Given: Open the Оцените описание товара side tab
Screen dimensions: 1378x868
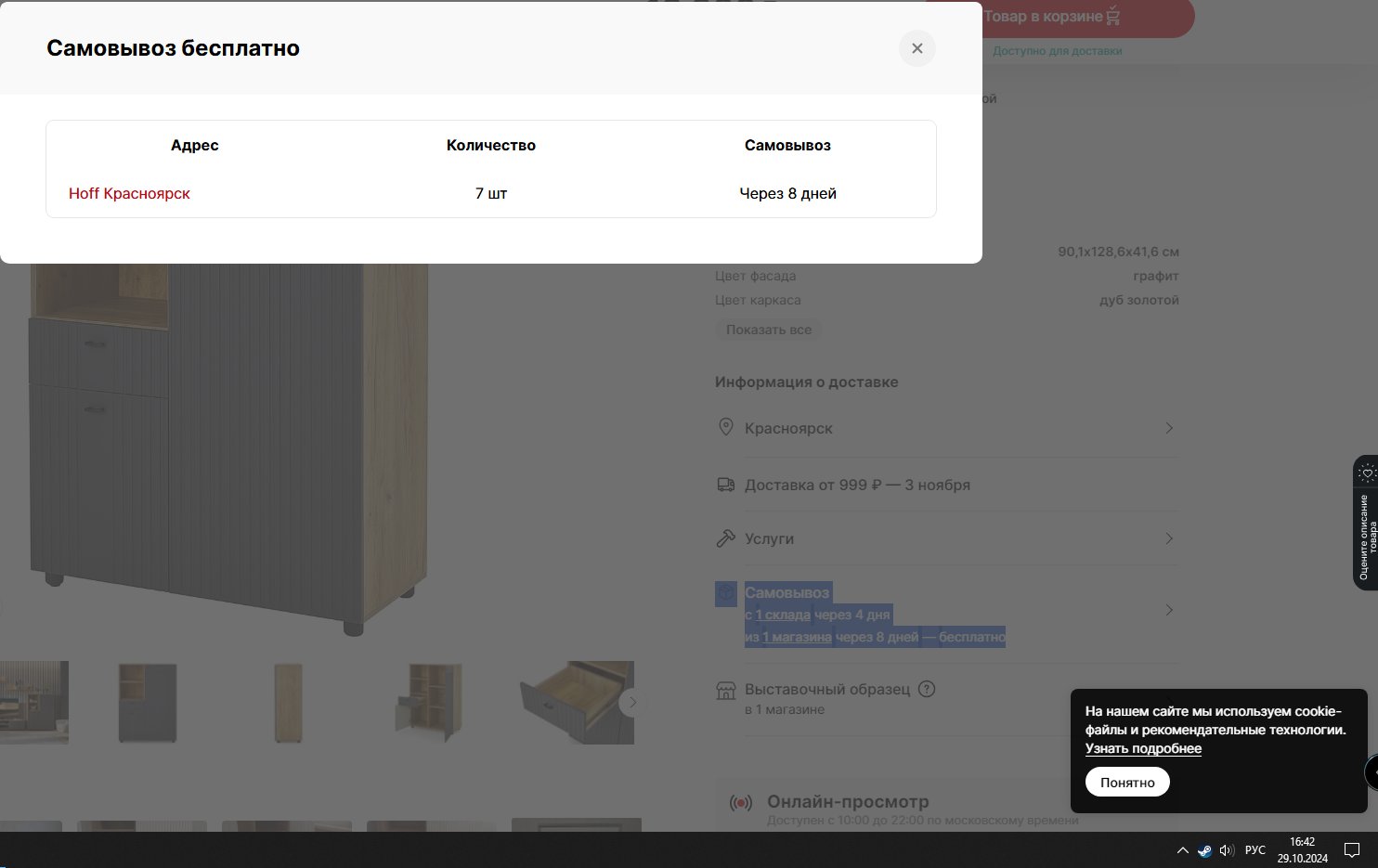Looking at the screenshot, I should (1366, 523).
